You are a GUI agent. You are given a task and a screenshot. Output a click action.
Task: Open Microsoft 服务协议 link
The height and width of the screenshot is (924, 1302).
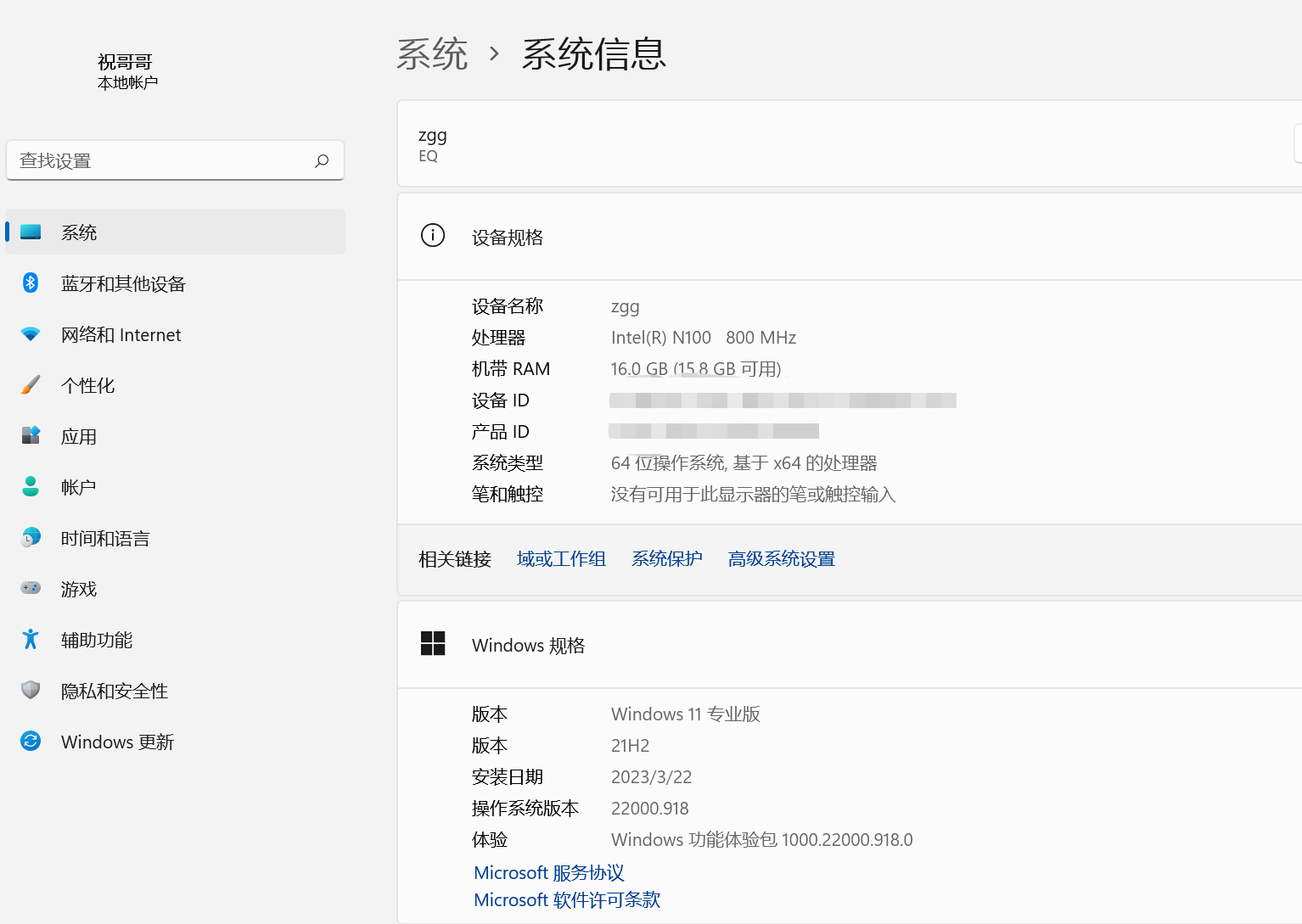point(549,873)
